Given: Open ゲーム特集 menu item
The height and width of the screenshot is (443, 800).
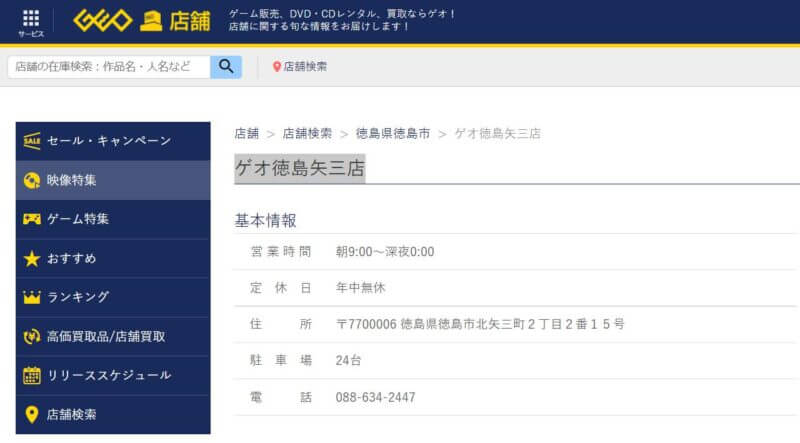Looking at the screenshot, I should click(x=113, y=219).
